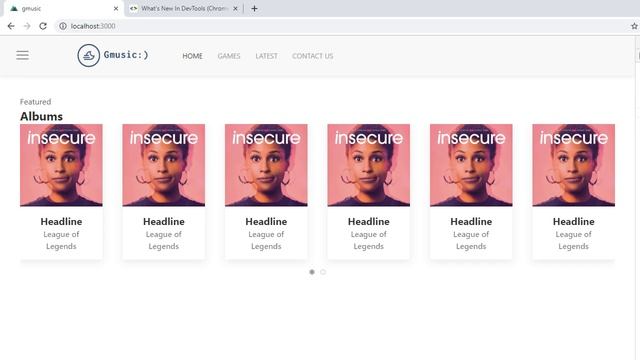
Task: Focus the localhost:3000 address bar
Action: point(343,26)
